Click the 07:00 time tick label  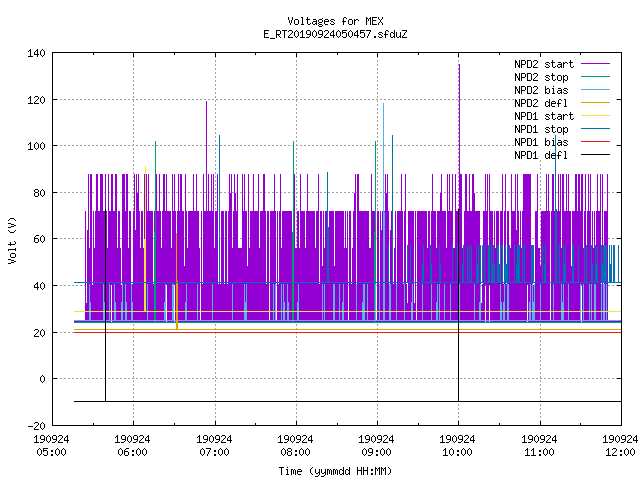[x=214, y=452]
